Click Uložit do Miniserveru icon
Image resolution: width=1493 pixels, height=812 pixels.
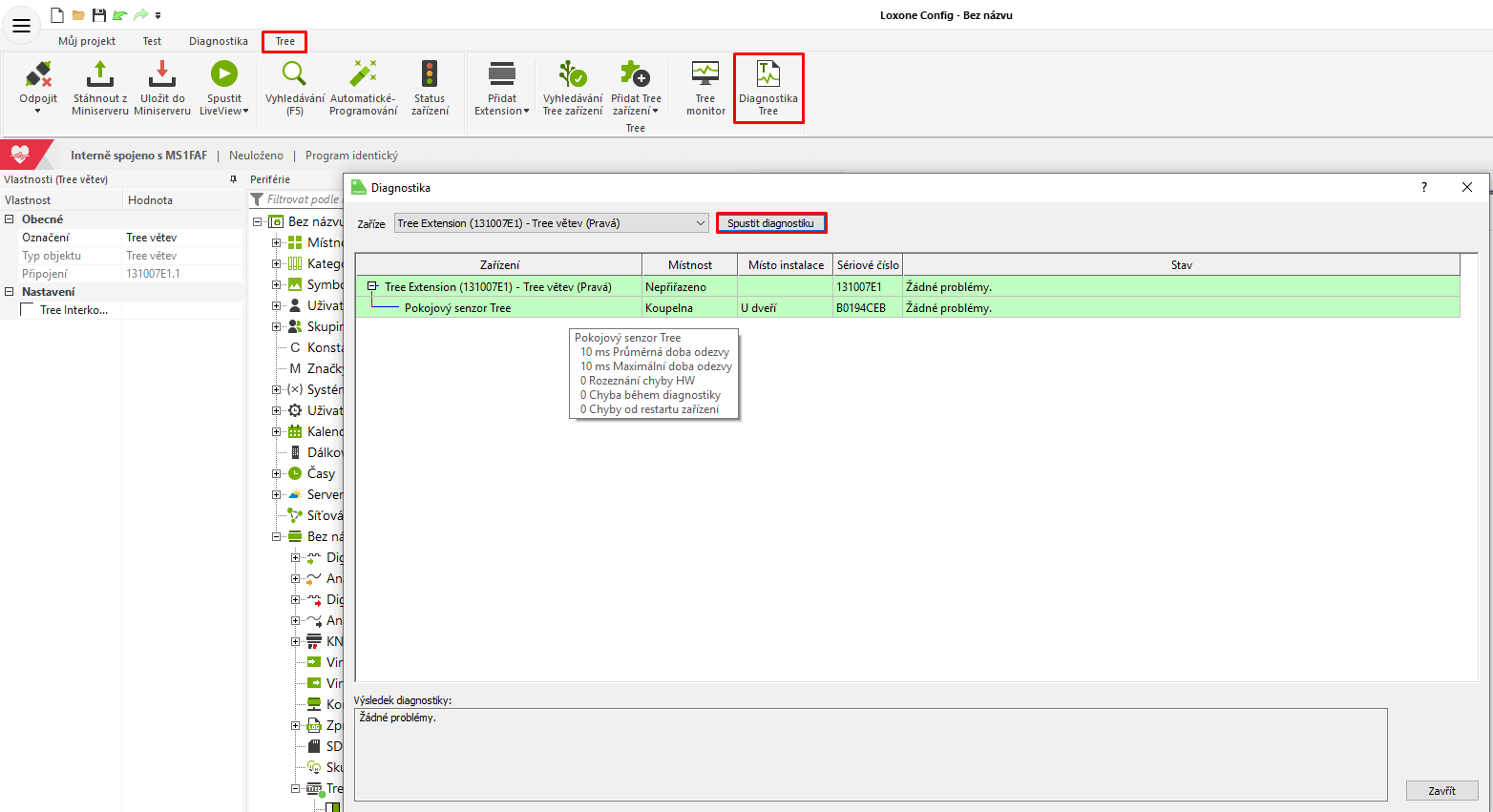(x=162, y=75)
